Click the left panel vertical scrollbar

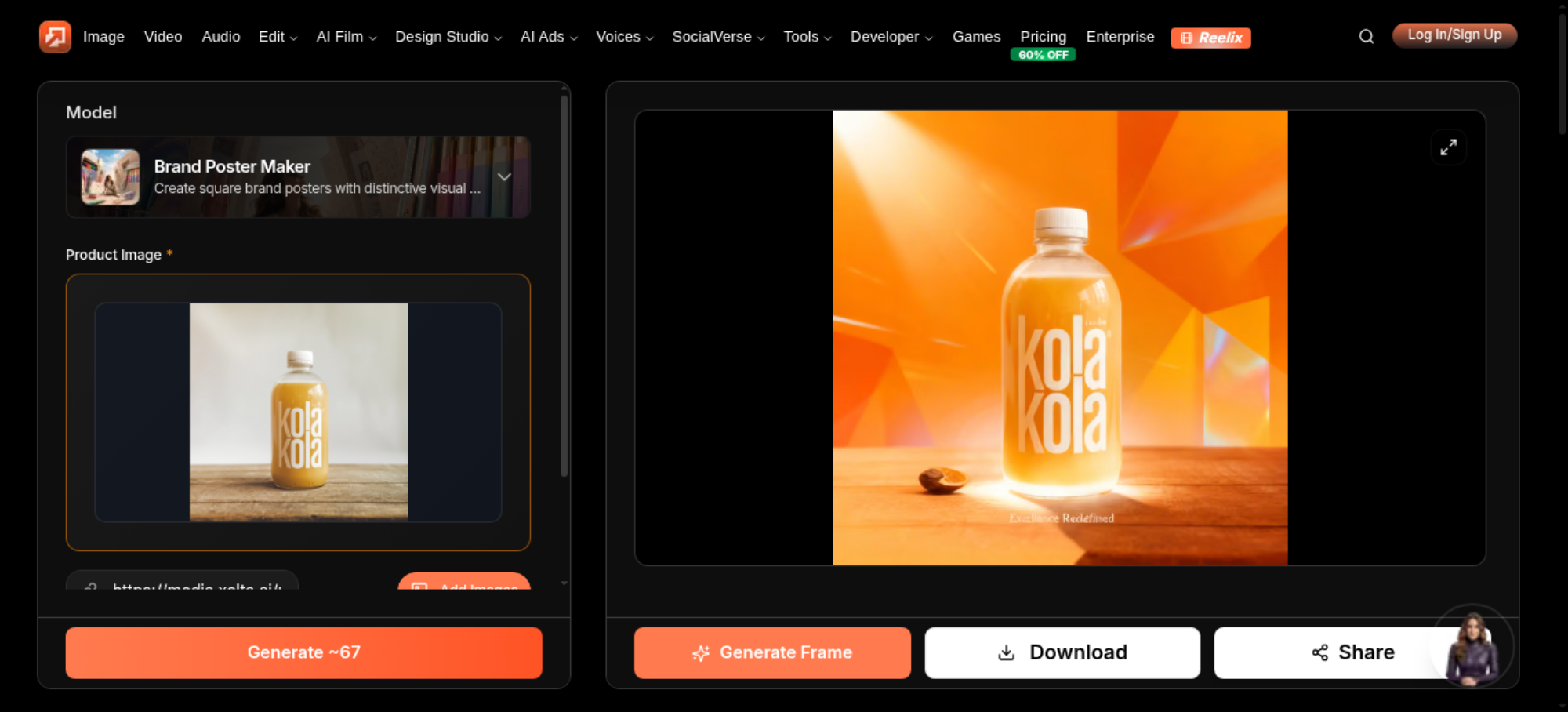click(x=564, y=286)
